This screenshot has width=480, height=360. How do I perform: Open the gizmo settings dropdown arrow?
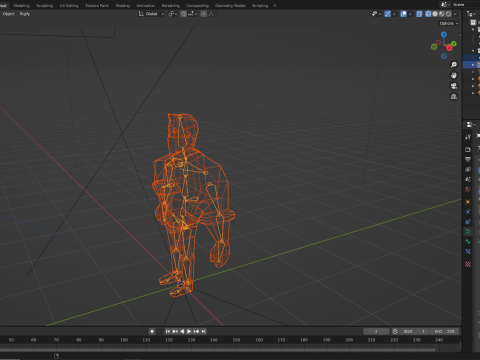394,14
